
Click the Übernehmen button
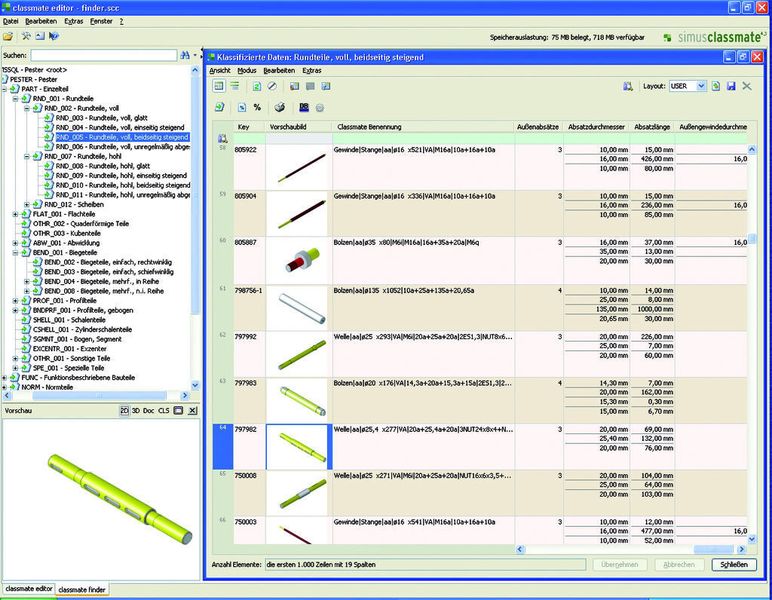(x=619, y=565)
